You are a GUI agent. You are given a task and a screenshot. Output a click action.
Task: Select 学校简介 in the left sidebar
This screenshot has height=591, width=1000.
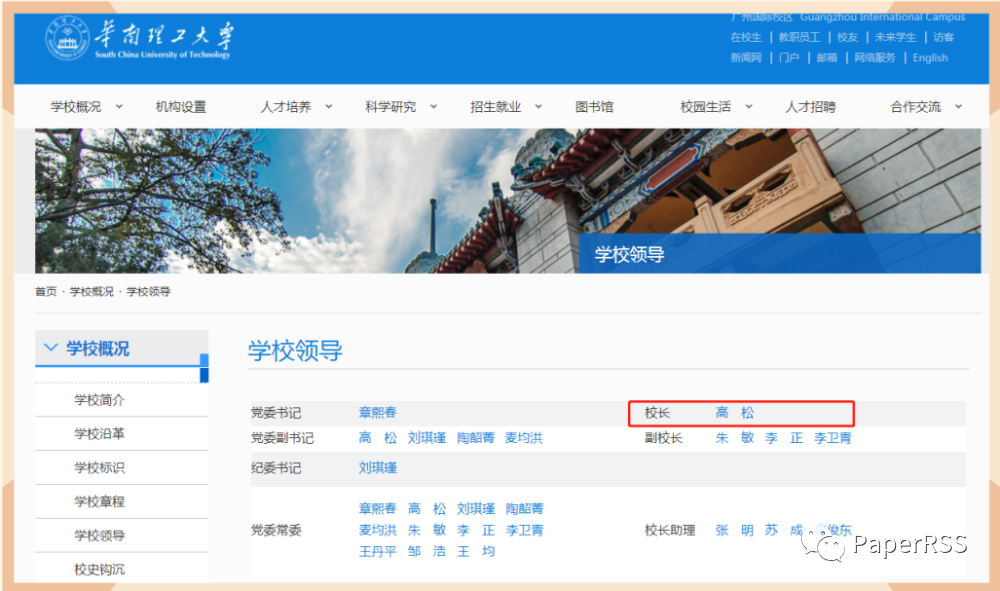click(x=99, y=400)
